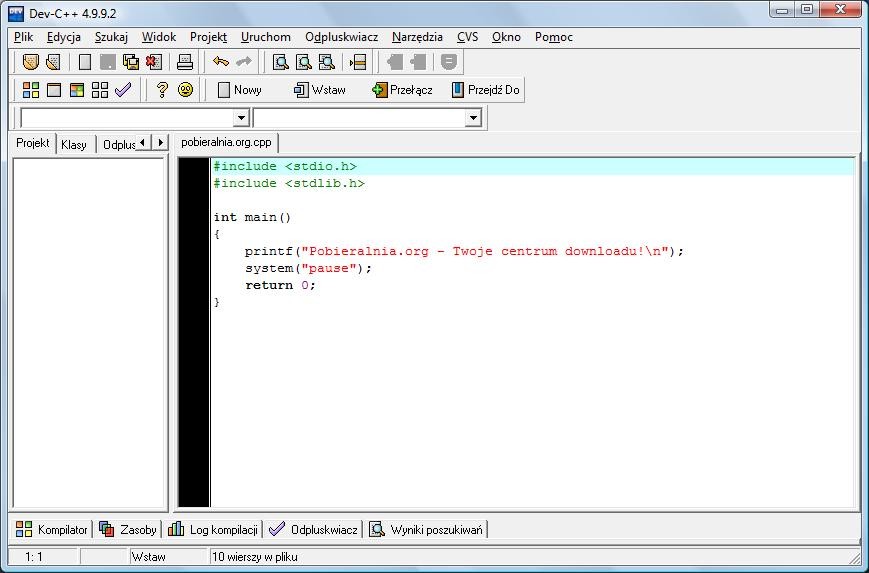Open the Log kompilacji bottom tab
This screenshot has width=869, height=573.
(x=213, y=529)
